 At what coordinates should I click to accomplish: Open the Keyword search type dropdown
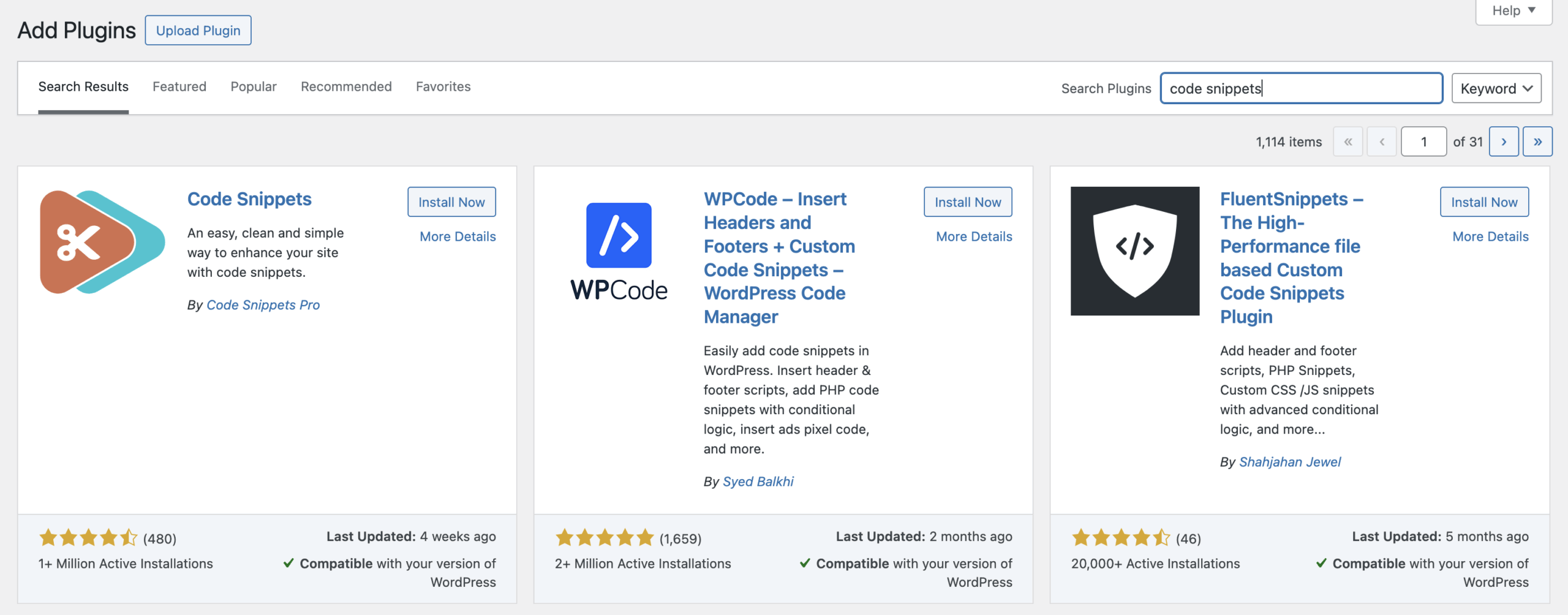click(1496, 89)
